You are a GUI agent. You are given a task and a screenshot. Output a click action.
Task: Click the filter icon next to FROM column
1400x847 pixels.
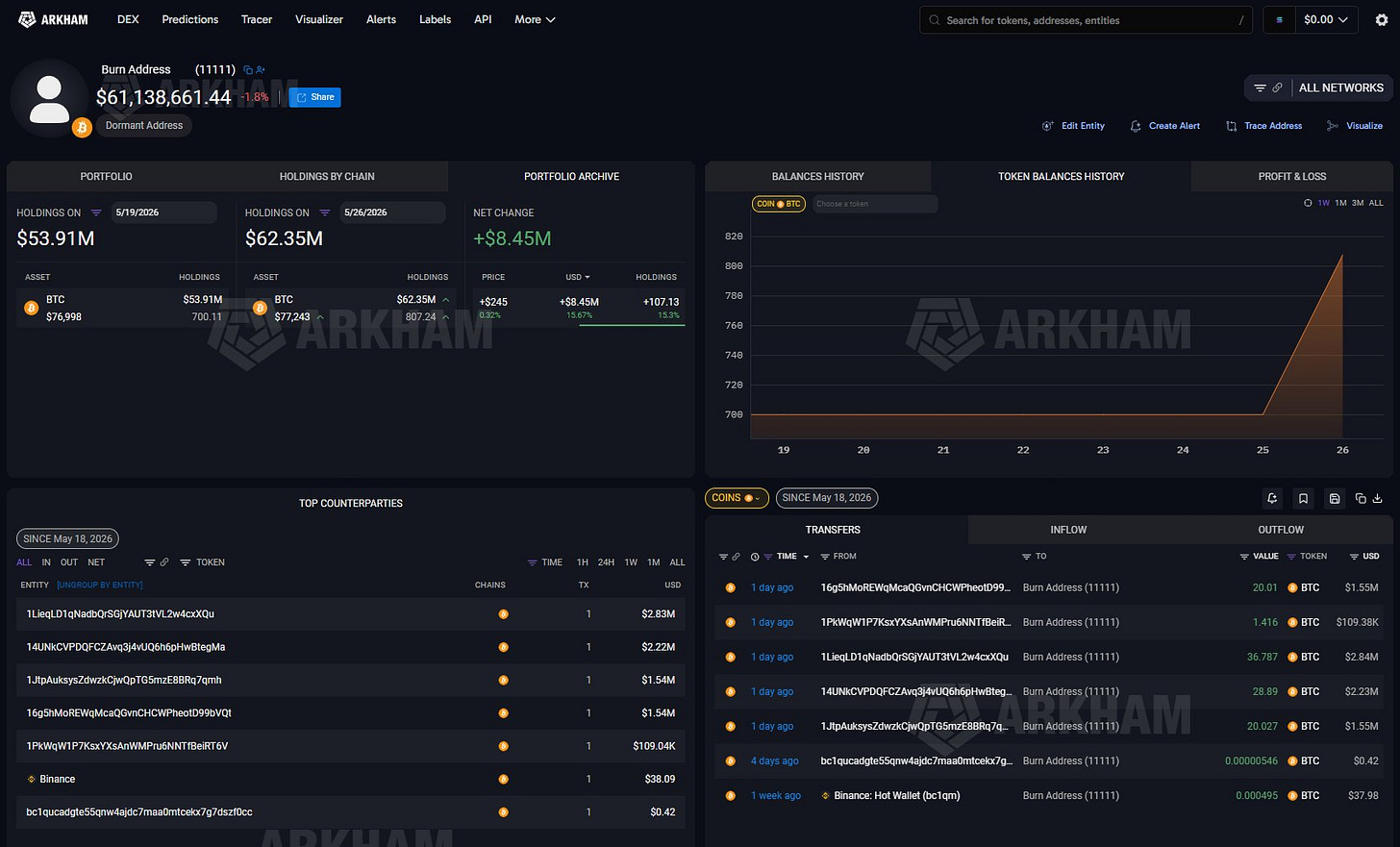(x=825, y=557)
